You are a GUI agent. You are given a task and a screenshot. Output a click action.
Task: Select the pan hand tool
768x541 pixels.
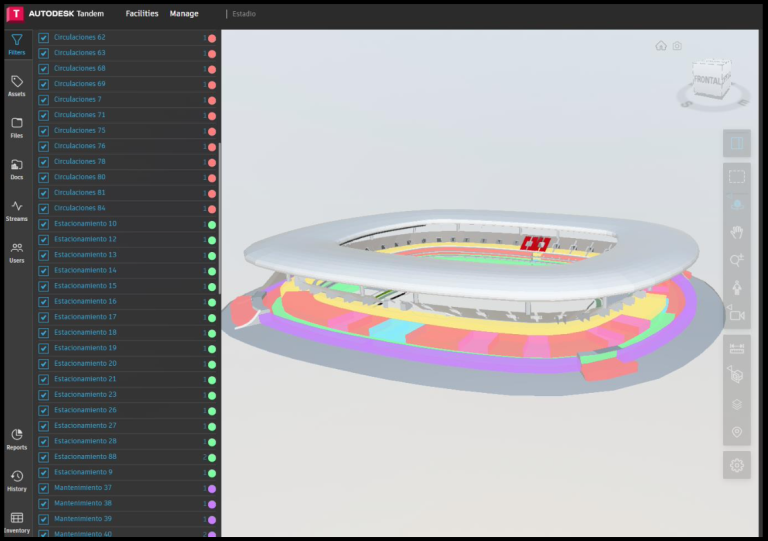pos(737,232)
